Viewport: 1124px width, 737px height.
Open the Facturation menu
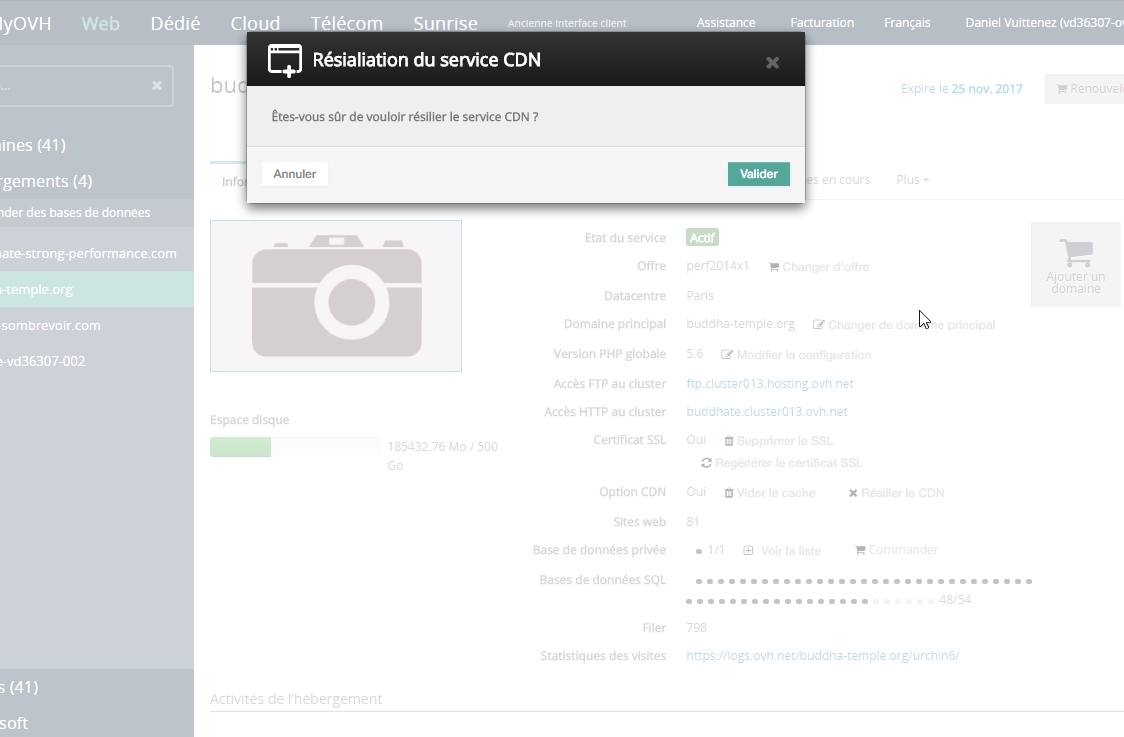pos(822,23)
